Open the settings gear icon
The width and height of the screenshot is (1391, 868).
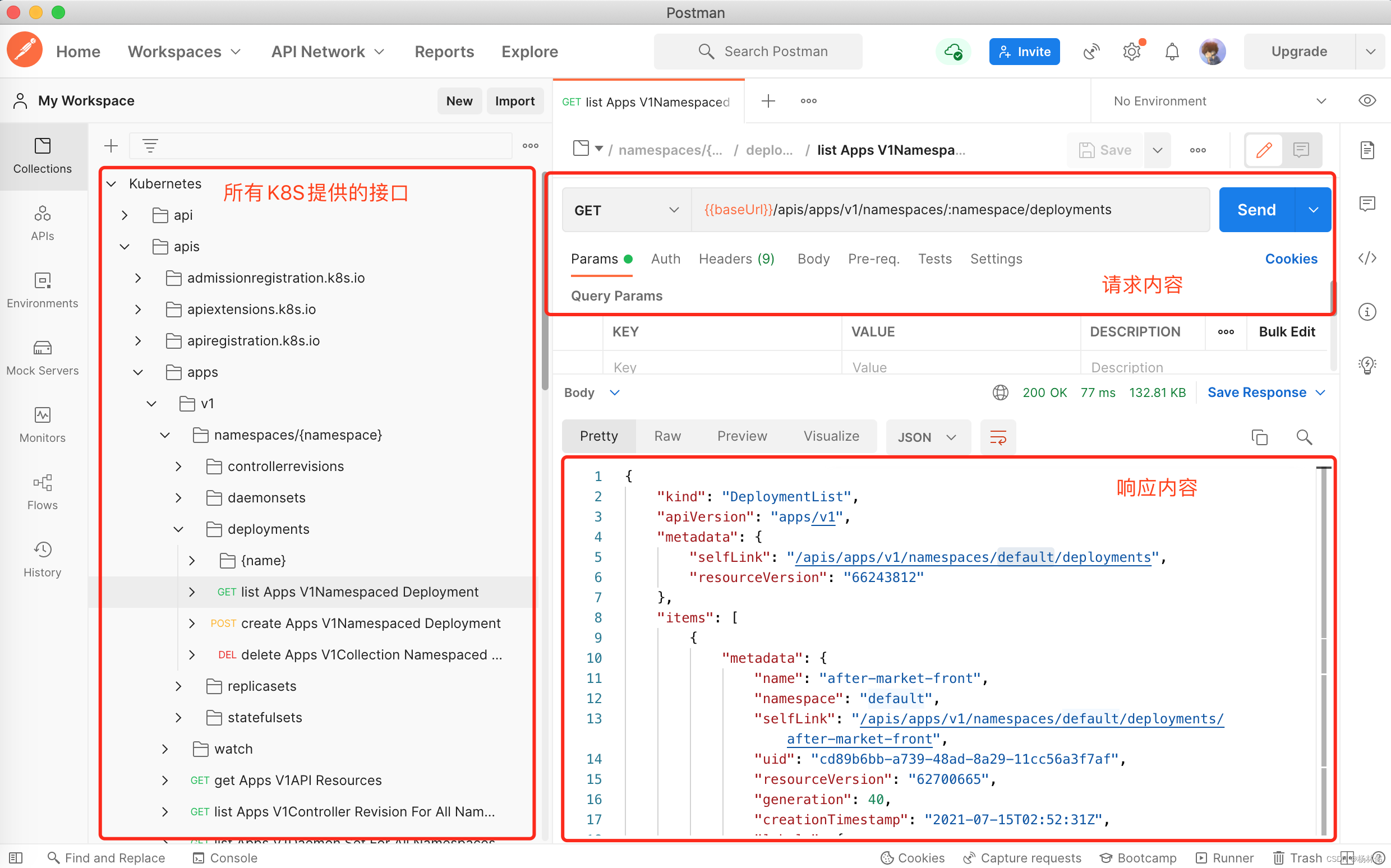[1131, 52]
